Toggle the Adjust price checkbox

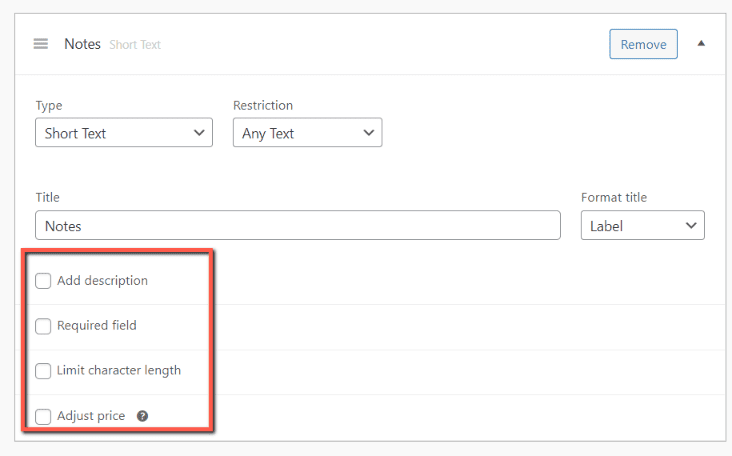tap(43, 416)
